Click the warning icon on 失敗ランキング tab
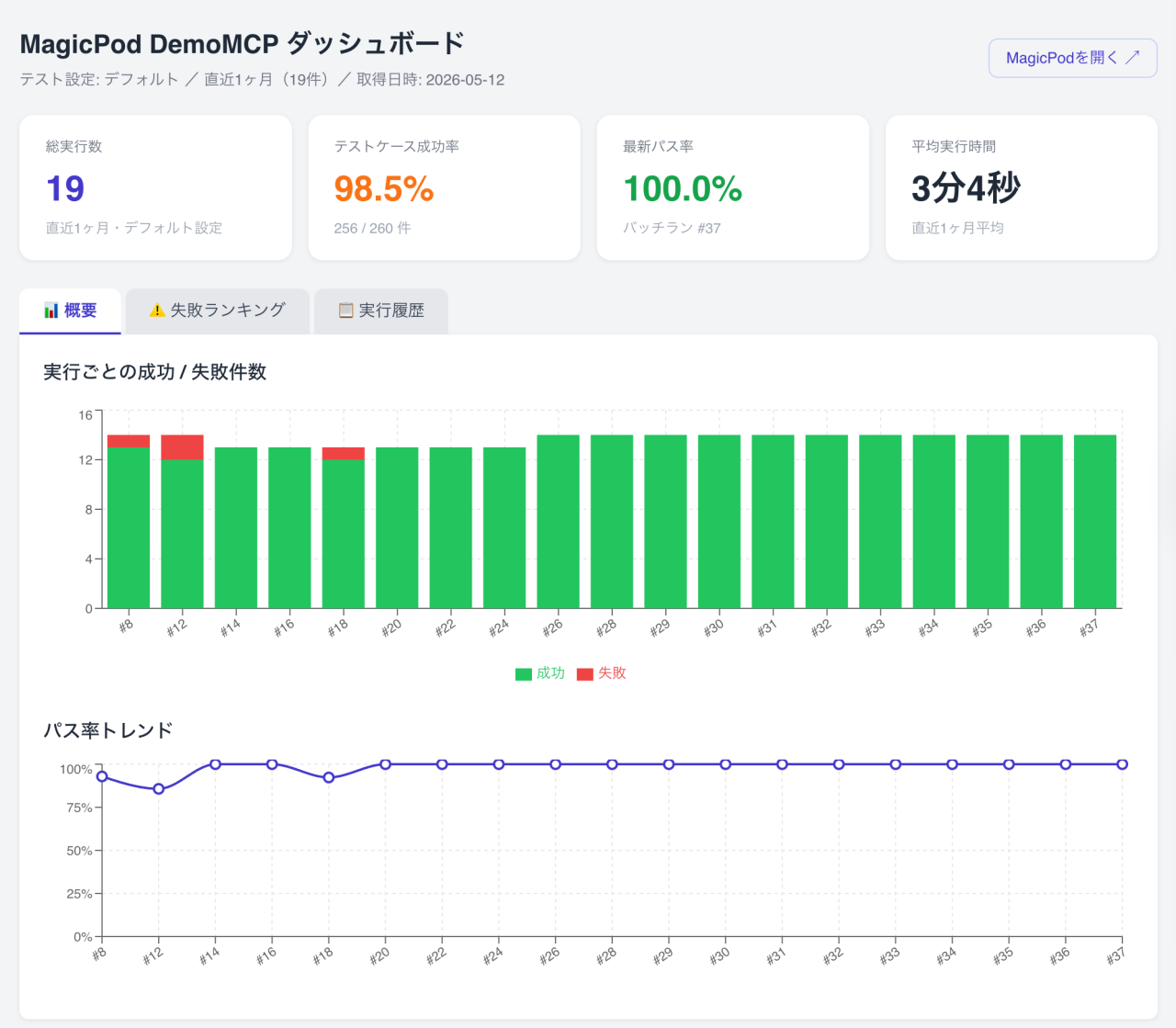The width and height of the screenshot is (1176, 1028). pos(157,311)
